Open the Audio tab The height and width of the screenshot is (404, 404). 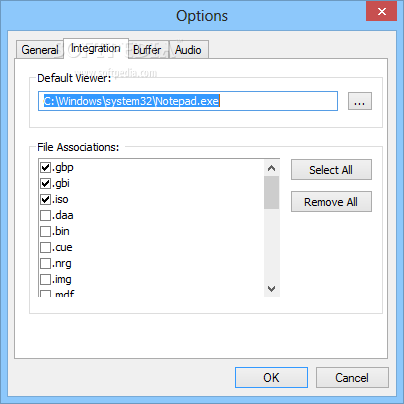tap(188, 50)
